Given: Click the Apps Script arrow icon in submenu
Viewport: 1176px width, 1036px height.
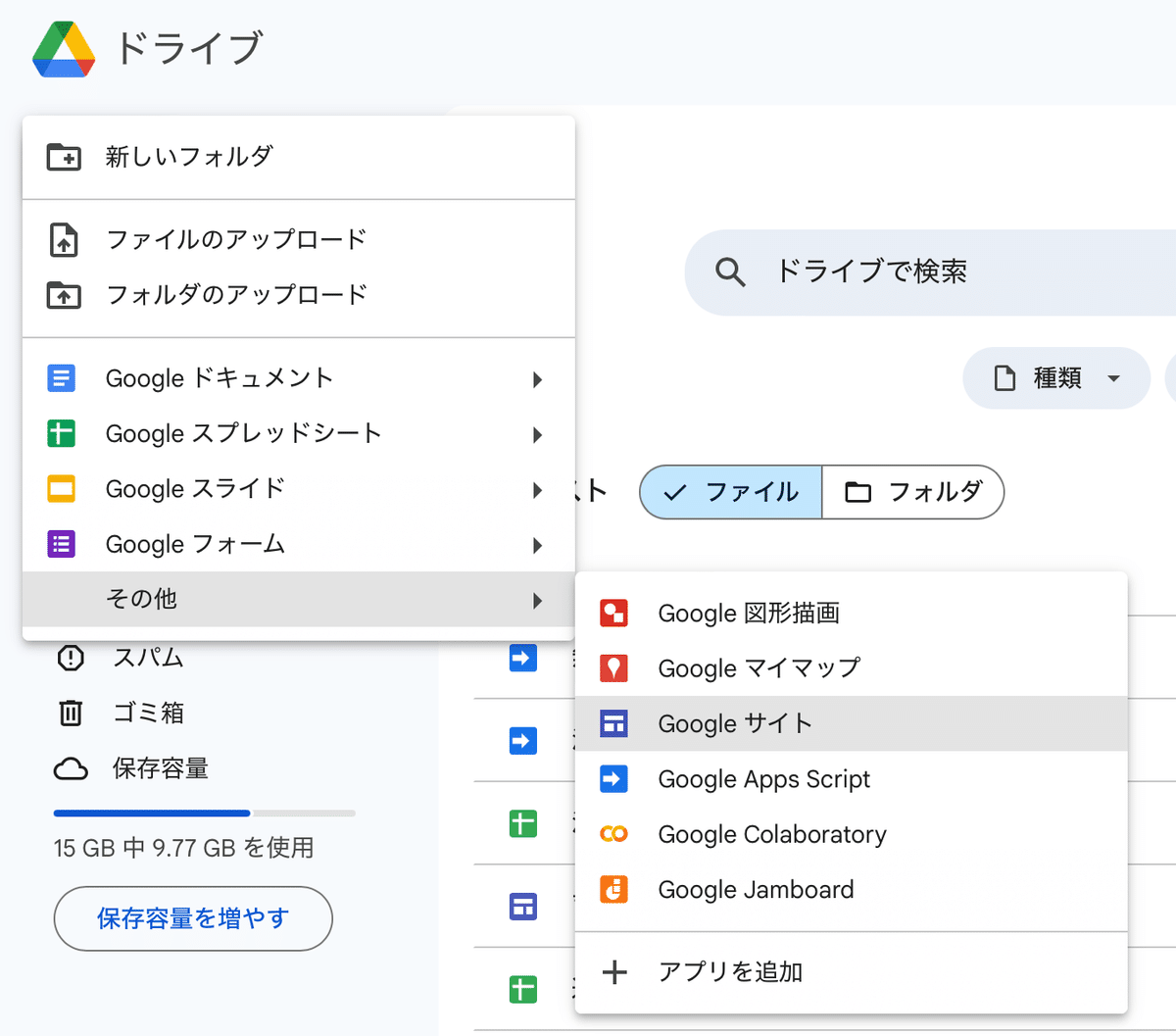Looking at the screenshot, I should [x=613, y=779].
